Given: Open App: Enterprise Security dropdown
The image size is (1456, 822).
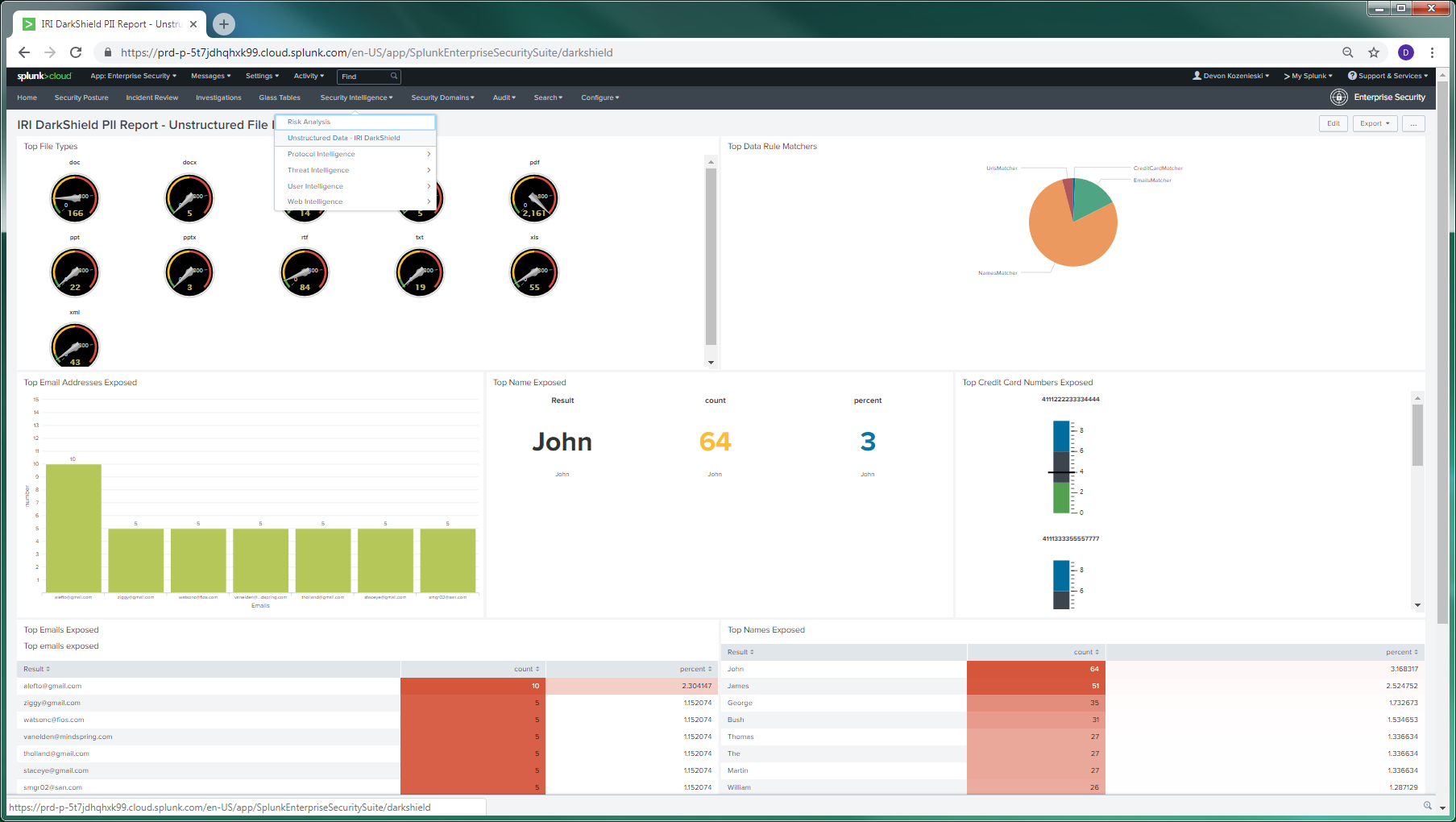Looking at the screenshot, I should [x=133, y=77].
